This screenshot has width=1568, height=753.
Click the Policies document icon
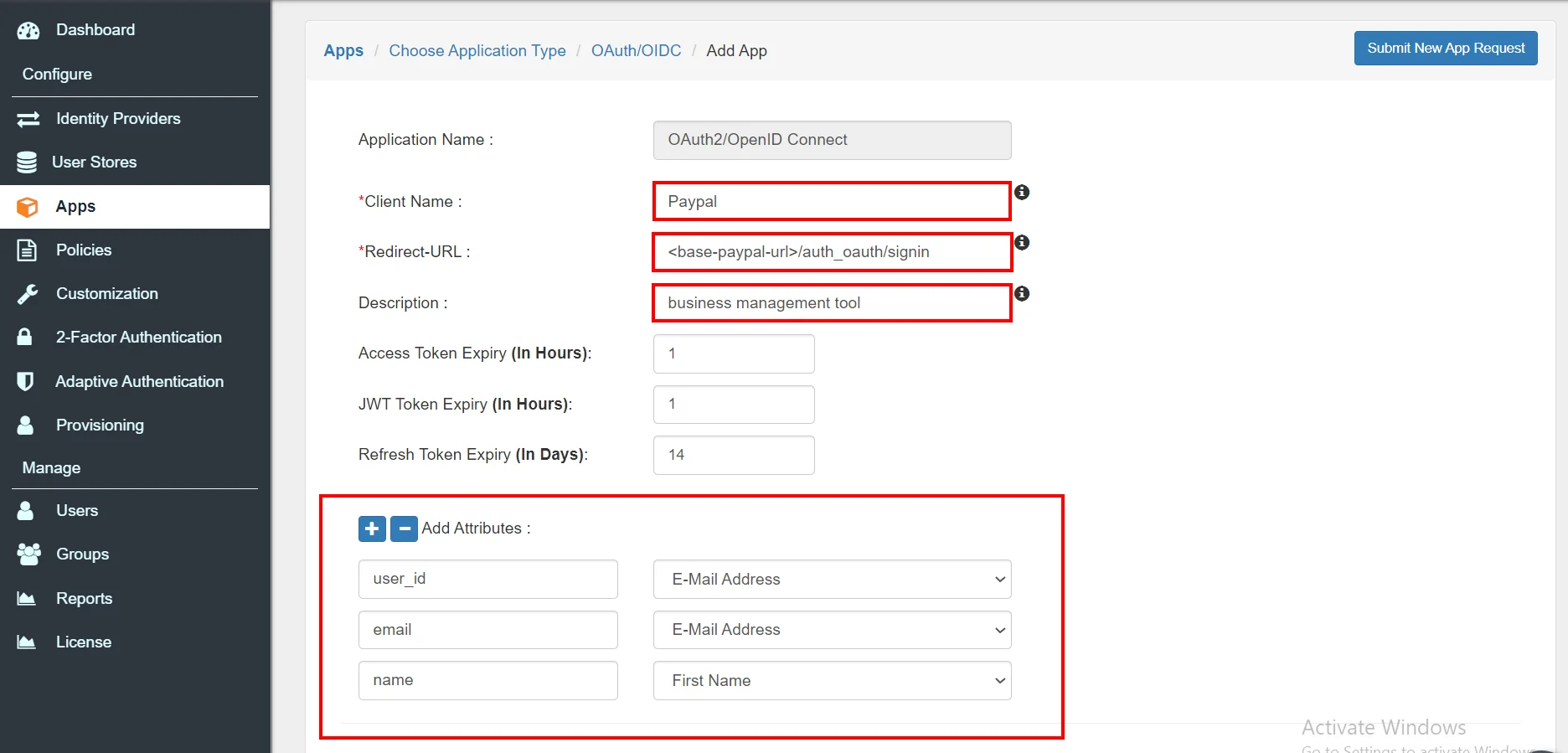[27, 250]
